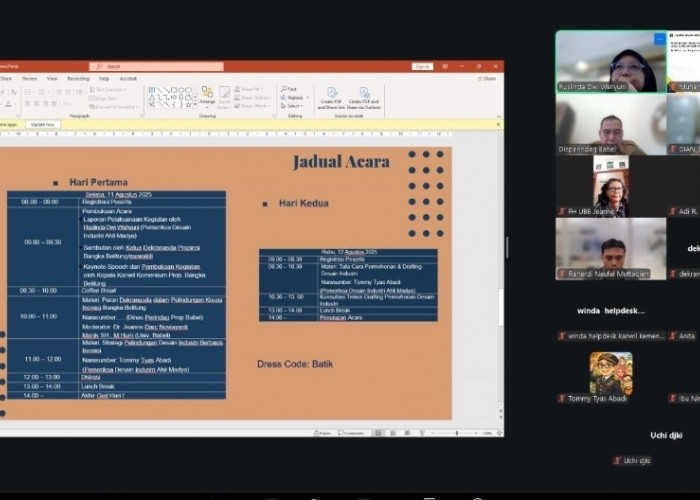
Task: Click the Uchi djki participant tile
Action: coord(666,436)
